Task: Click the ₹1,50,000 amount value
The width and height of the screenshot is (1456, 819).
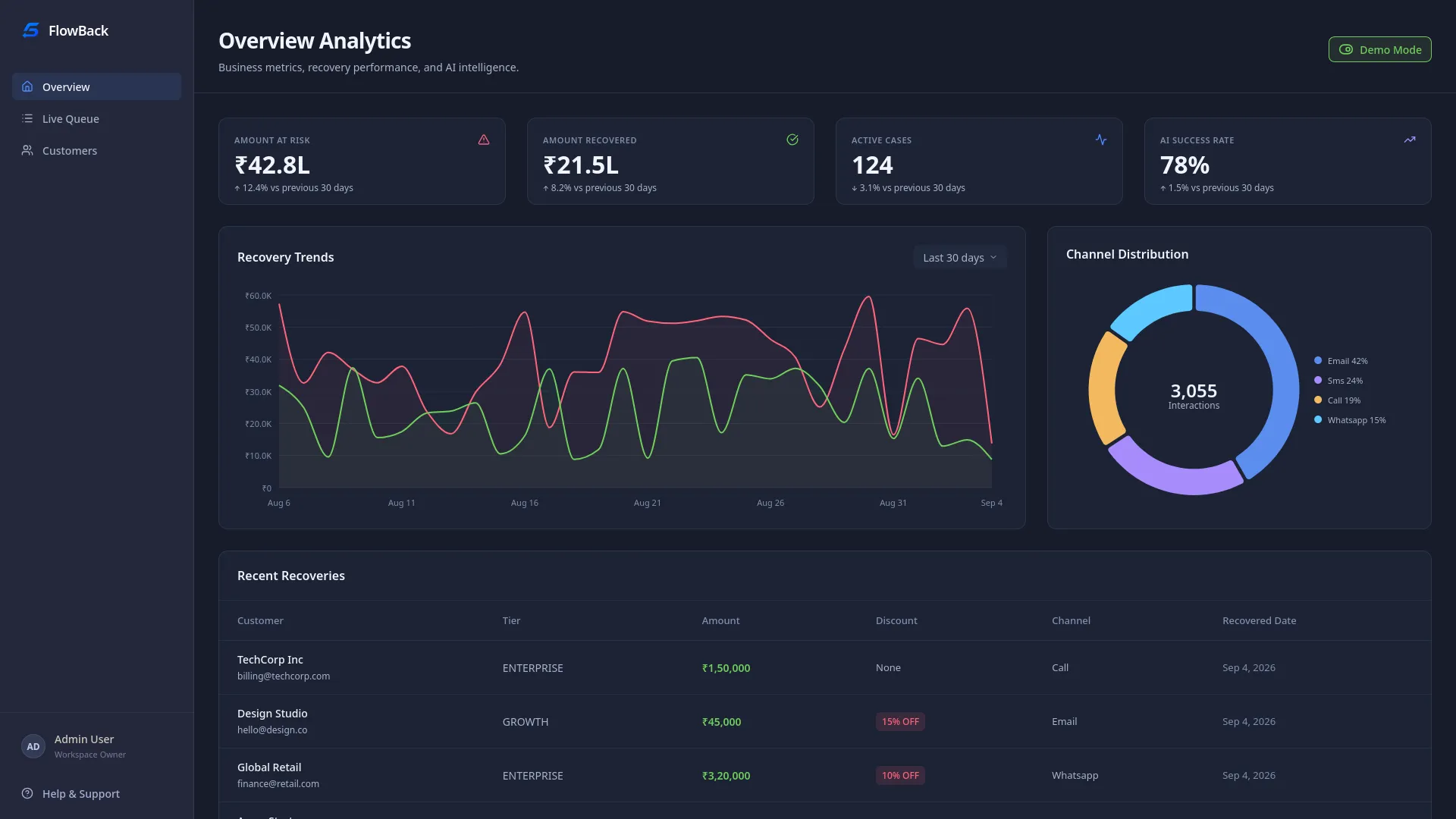Action: 726,668
